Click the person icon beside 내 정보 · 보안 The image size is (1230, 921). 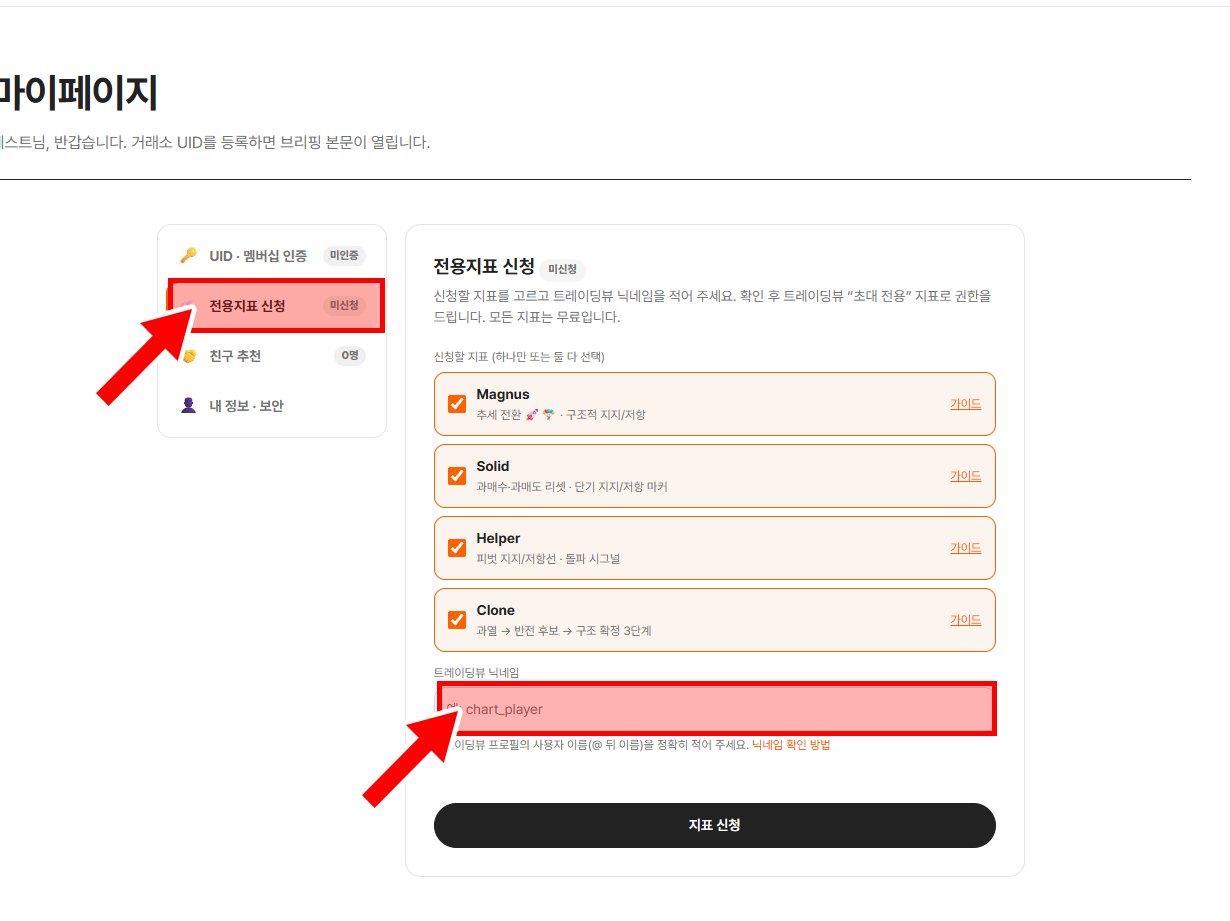click(188, 406)
